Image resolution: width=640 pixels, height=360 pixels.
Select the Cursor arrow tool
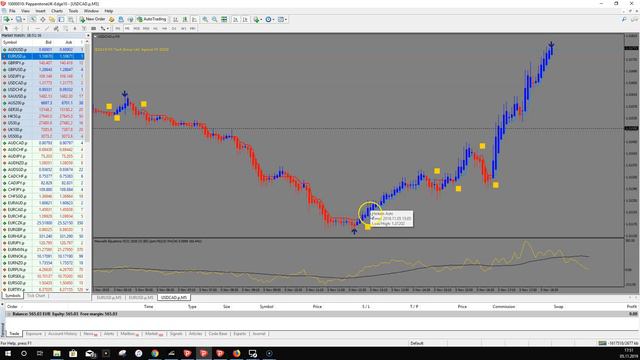(x=6, y=28)
